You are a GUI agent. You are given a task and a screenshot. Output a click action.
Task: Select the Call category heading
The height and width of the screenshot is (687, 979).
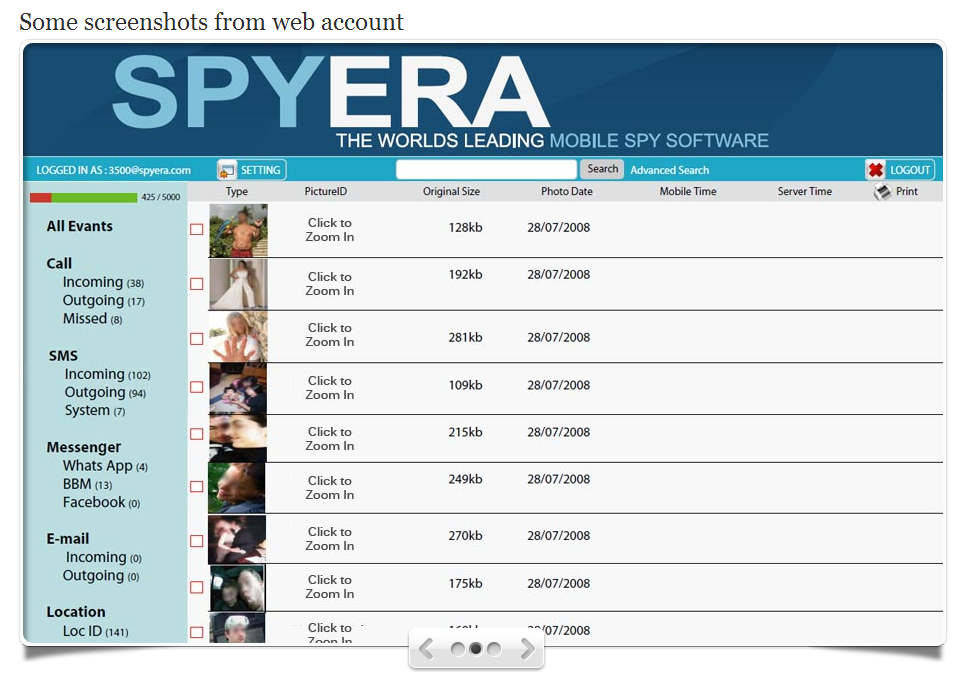click(x=59, y=264)
